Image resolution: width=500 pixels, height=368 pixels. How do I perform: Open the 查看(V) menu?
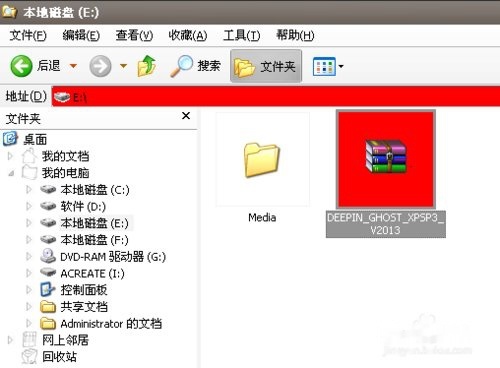click(134, 35)
